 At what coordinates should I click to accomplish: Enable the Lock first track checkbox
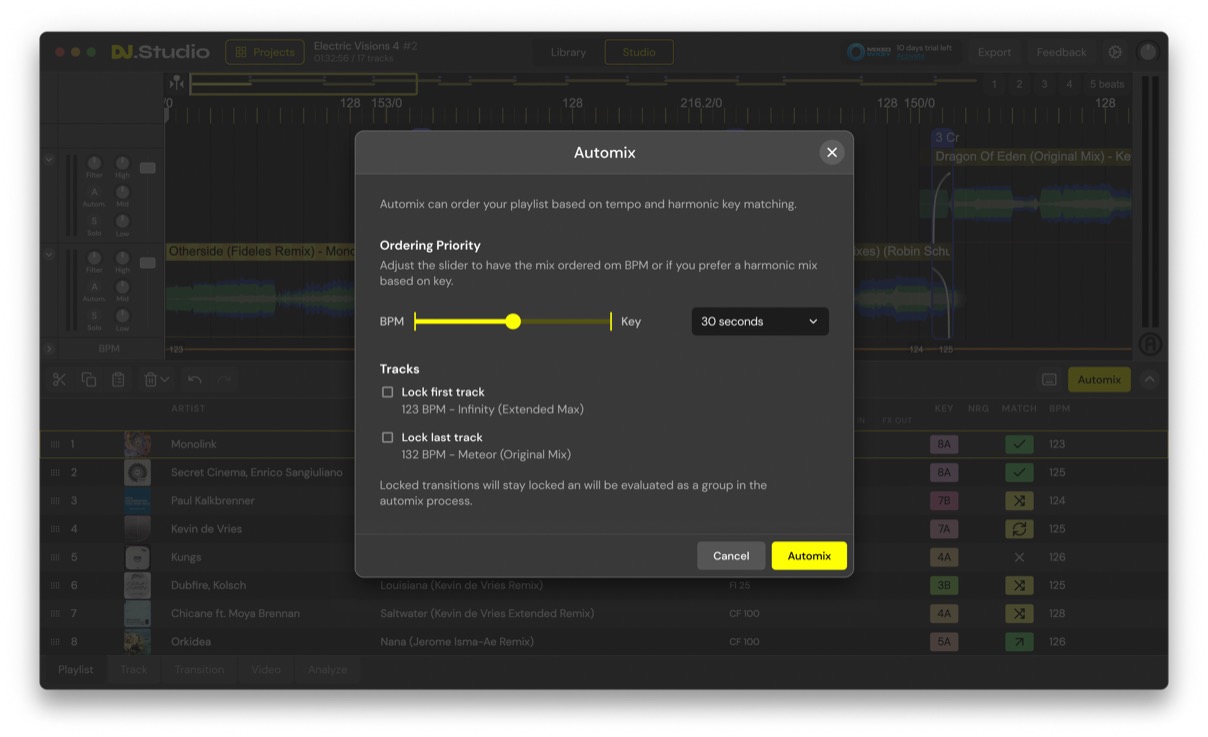tap(387, 391)
